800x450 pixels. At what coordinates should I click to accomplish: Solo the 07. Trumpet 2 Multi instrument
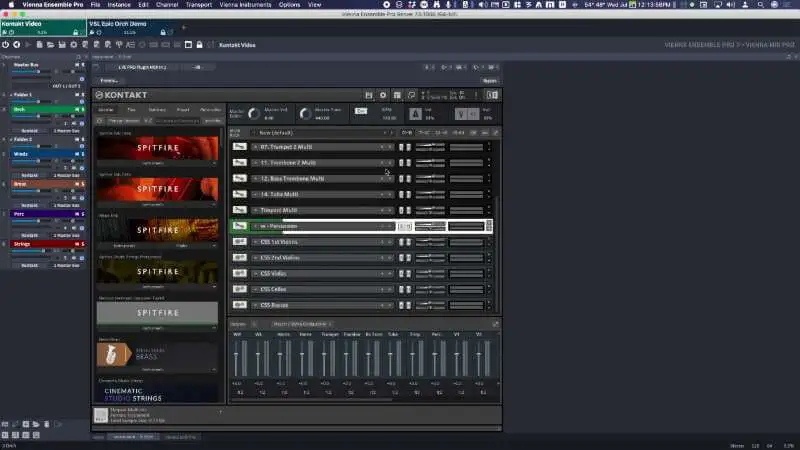click(x=402, y=147)
